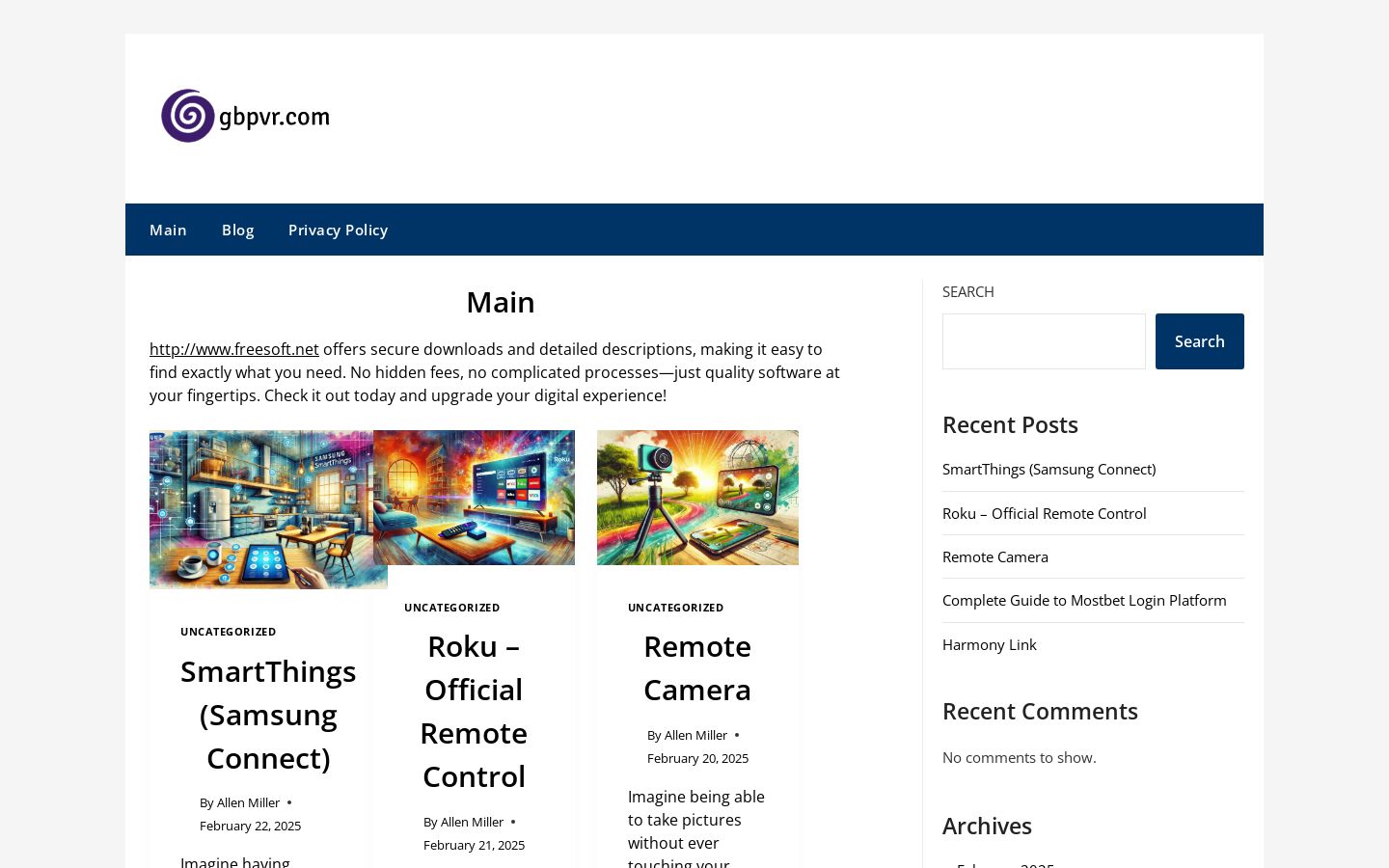Viewport: 1389px width, 868px height.
Task: Open Roku – Official Remote Control post title
Action: [x=474, y=711]
